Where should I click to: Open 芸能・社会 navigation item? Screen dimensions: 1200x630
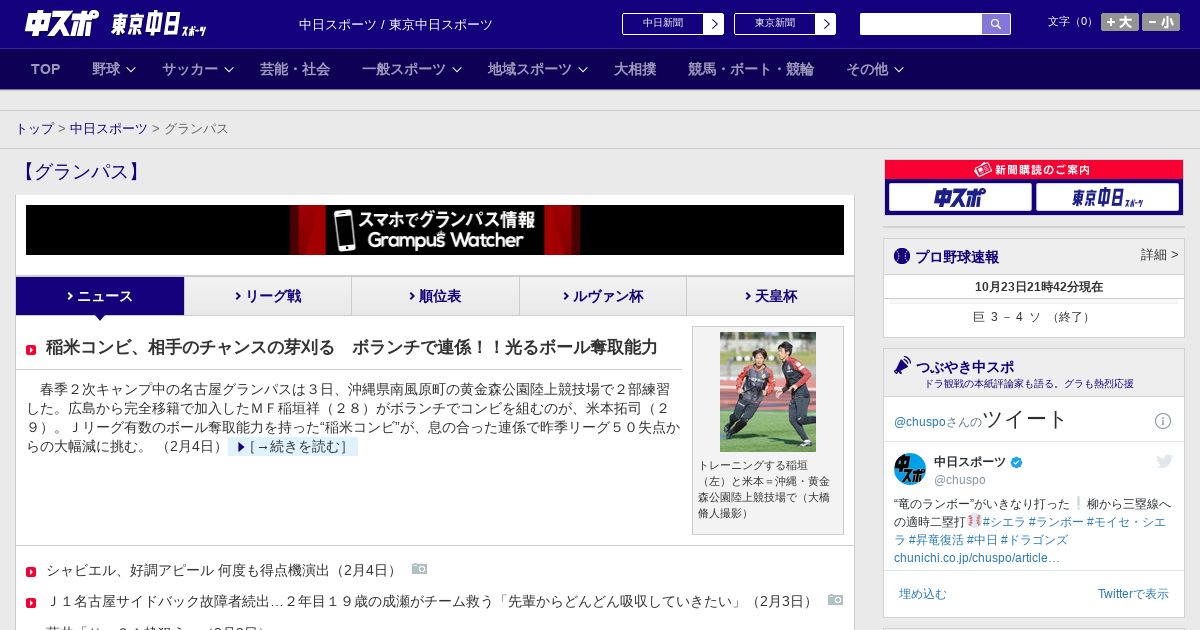tap(295, 69)
